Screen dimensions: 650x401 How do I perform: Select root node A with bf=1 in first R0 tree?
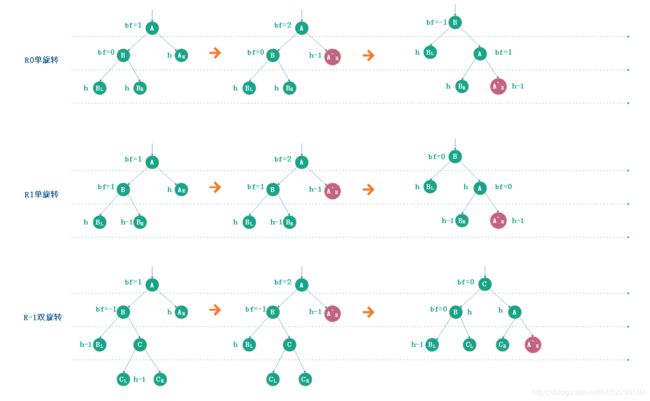152,28
